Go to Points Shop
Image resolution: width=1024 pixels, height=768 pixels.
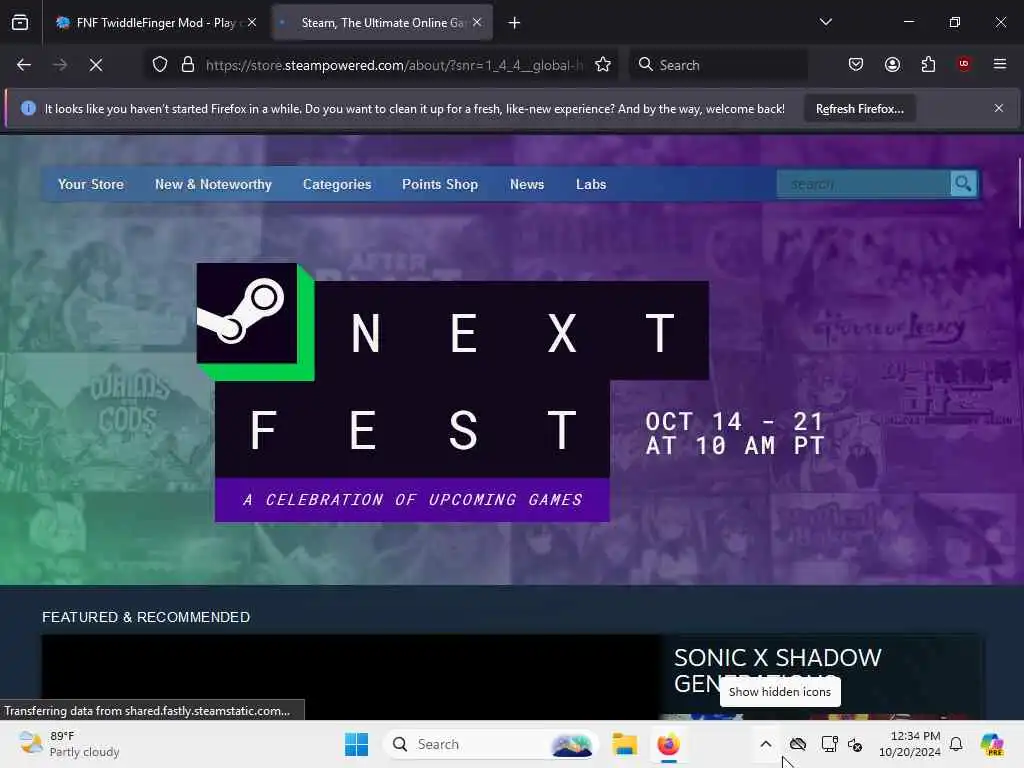point(440,185)
